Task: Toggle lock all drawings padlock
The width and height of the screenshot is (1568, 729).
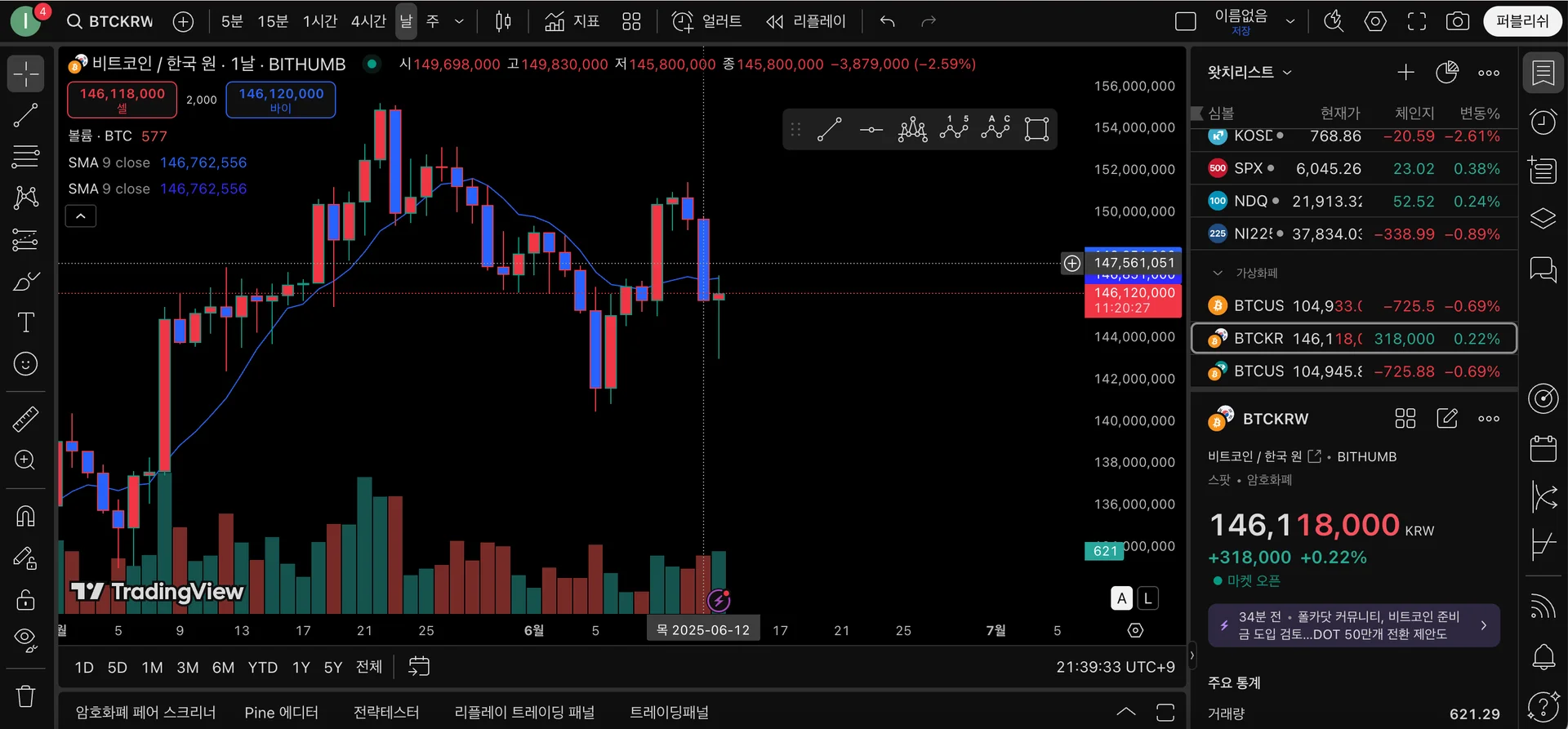Action: coord(25,600)
